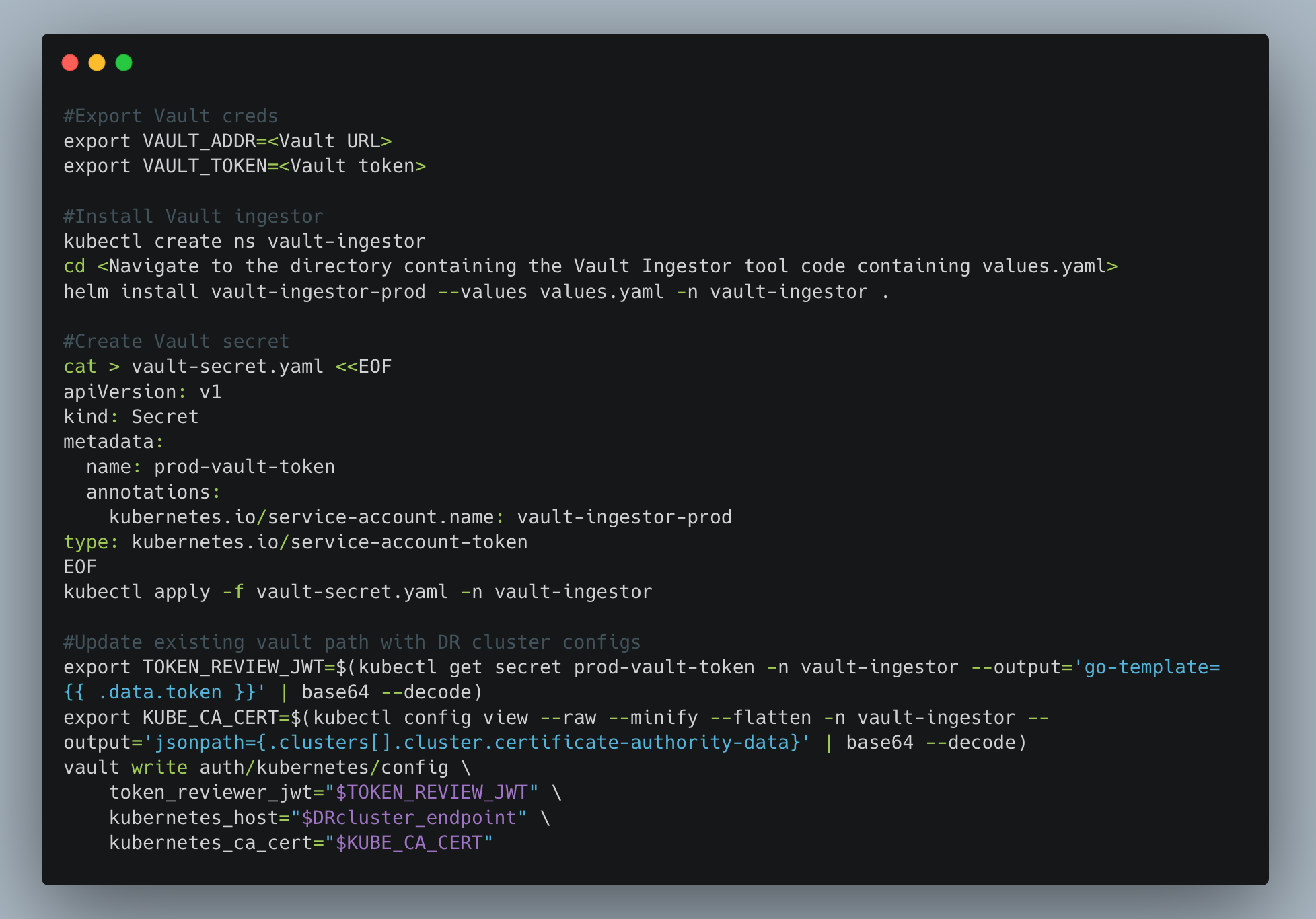Image resolution: width=1316 pixels, height=919 pixels.
Task: Click the 'kind: Secret' line
Action: click(131, 416)
